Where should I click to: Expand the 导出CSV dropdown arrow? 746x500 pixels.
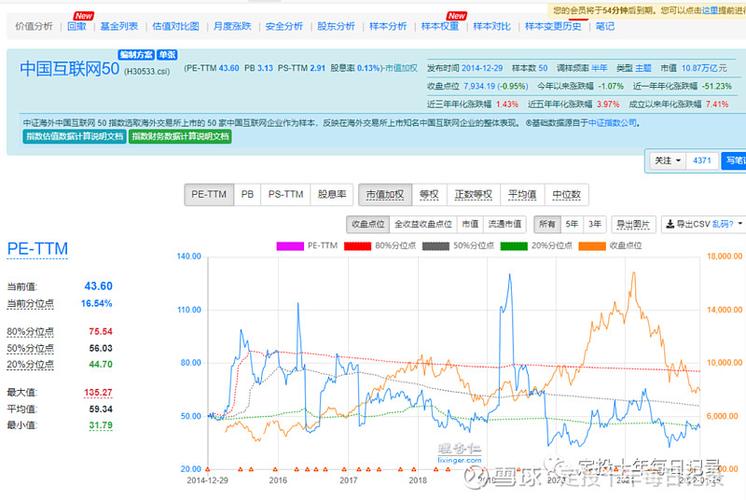click(739, 225)
